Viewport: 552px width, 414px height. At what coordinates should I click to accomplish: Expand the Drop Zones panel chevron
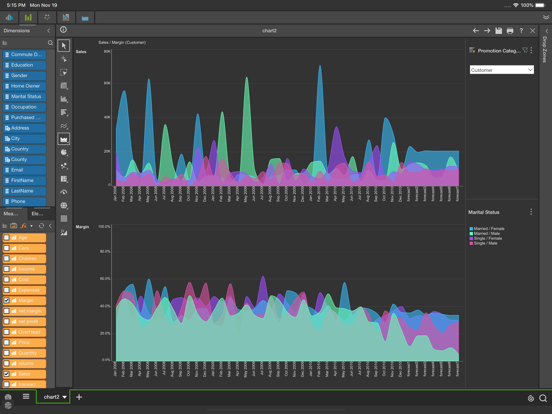tap(546, 31)
